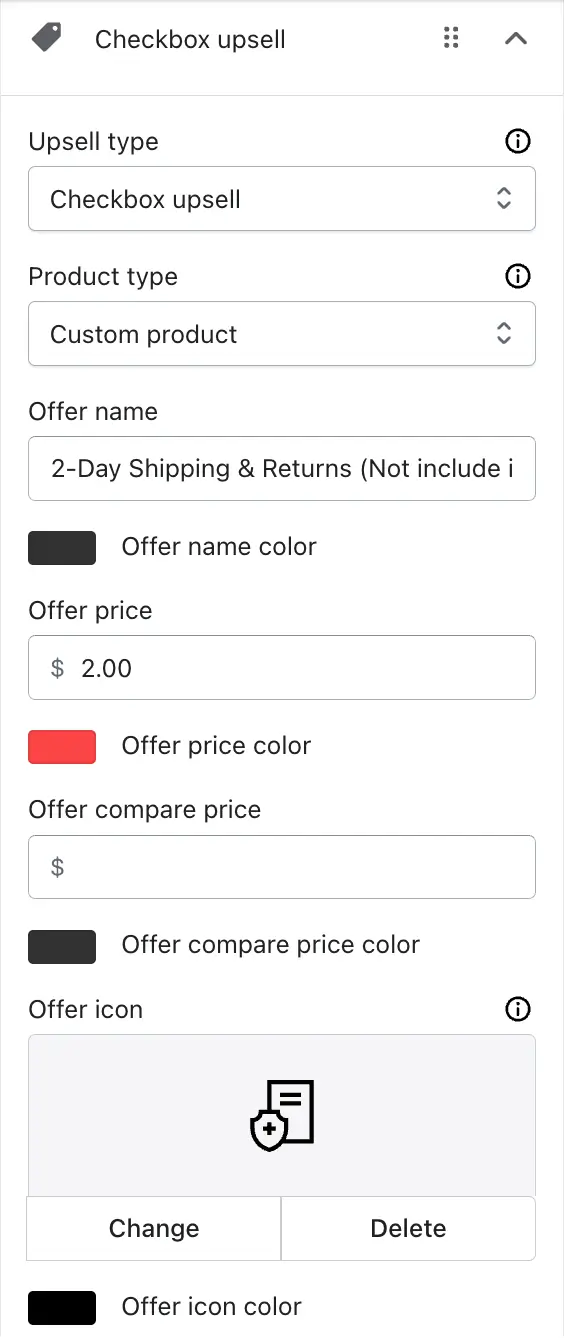Click the Change button for offer icon
The width and height of the screenshot is (564, 1338).
[154, 1228]
